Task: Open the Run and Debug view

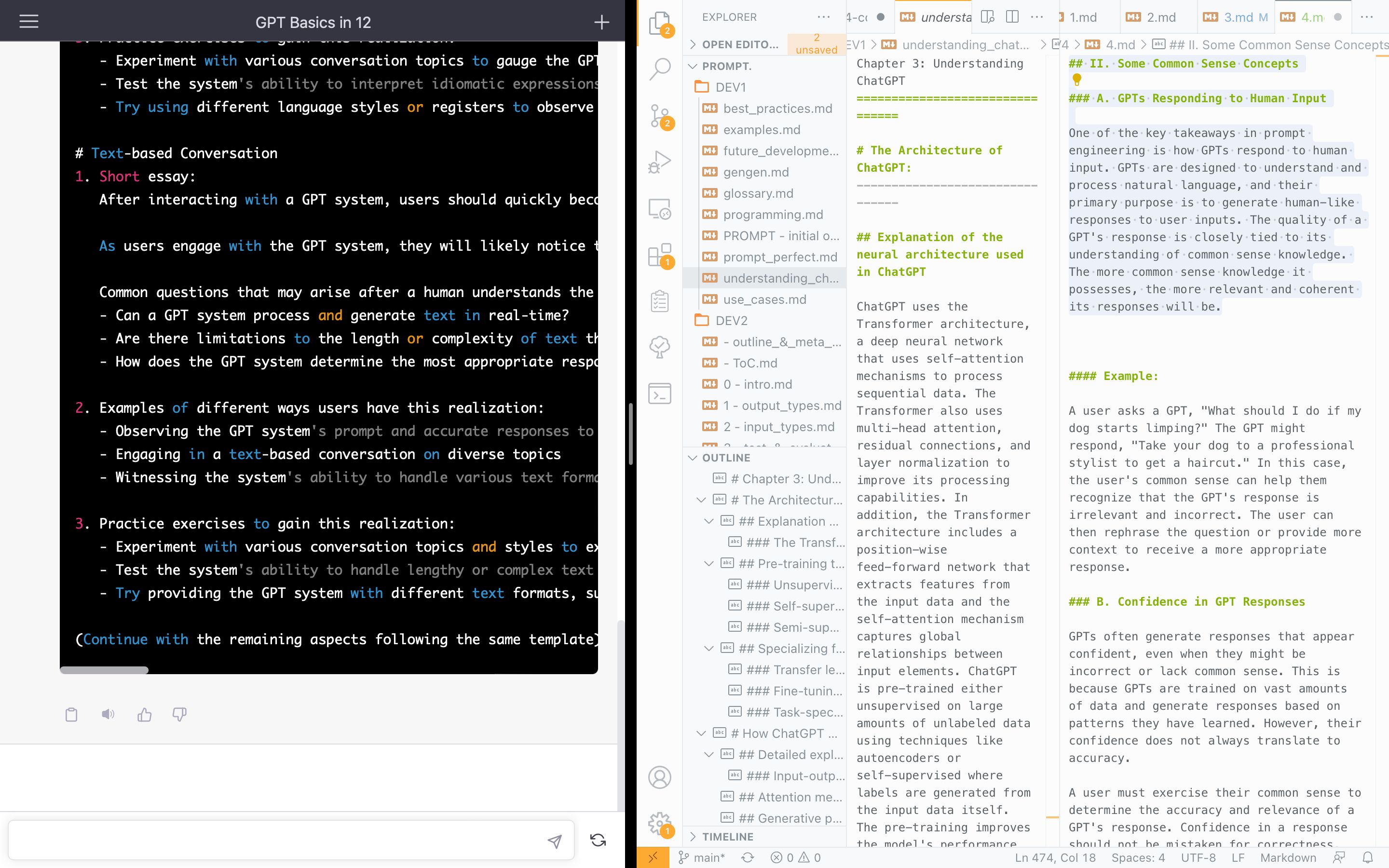Action: point(659,162)
